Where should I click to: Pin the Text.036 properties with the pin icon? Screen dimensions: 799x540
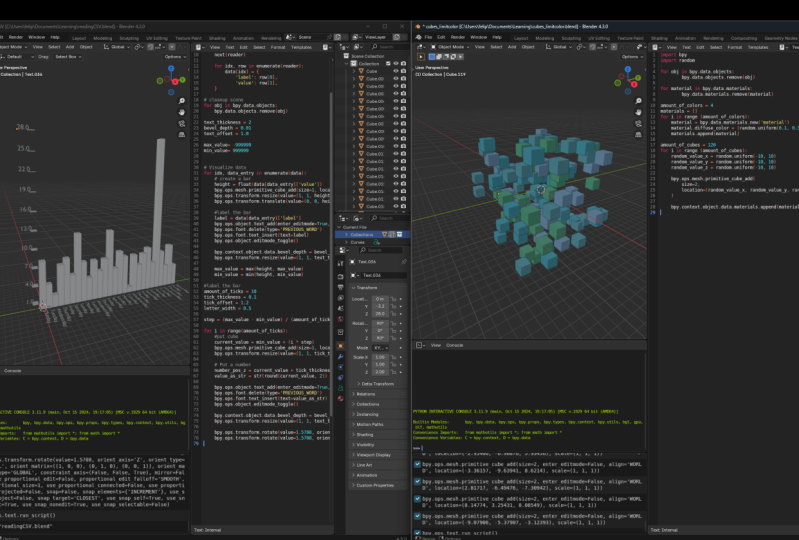point(404,262)
